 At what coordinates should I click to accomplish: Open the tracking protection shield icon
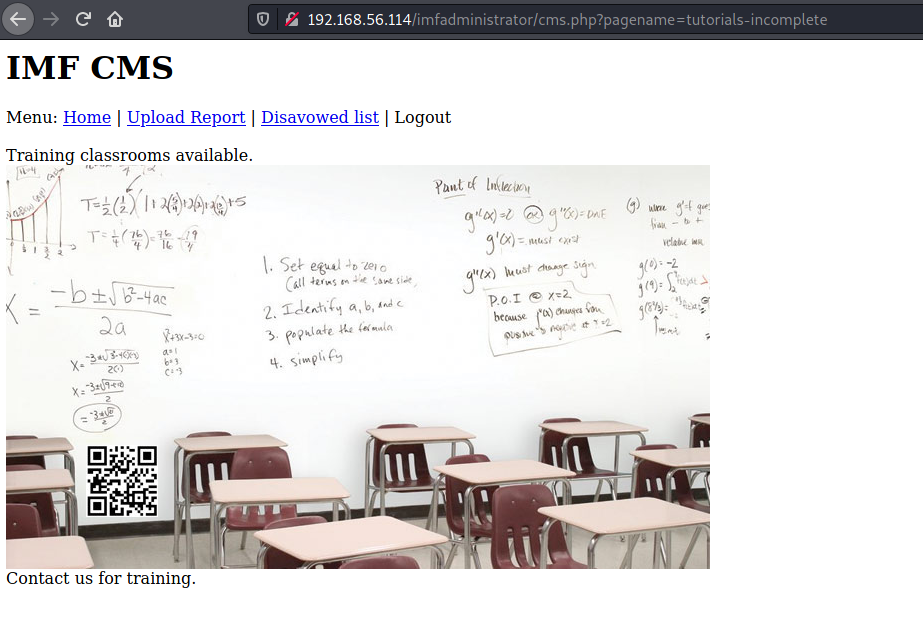coord(263,19)
